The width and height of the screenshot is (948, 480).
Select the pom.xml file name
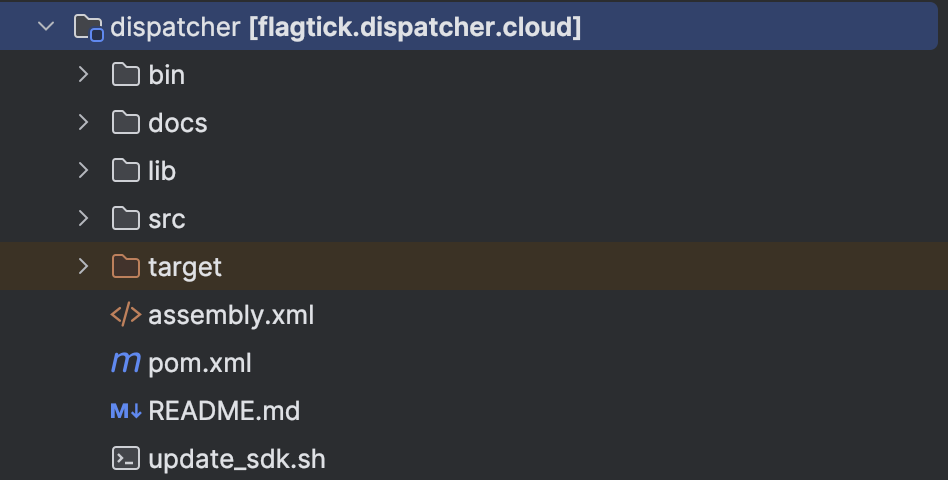tap(200, 363)
